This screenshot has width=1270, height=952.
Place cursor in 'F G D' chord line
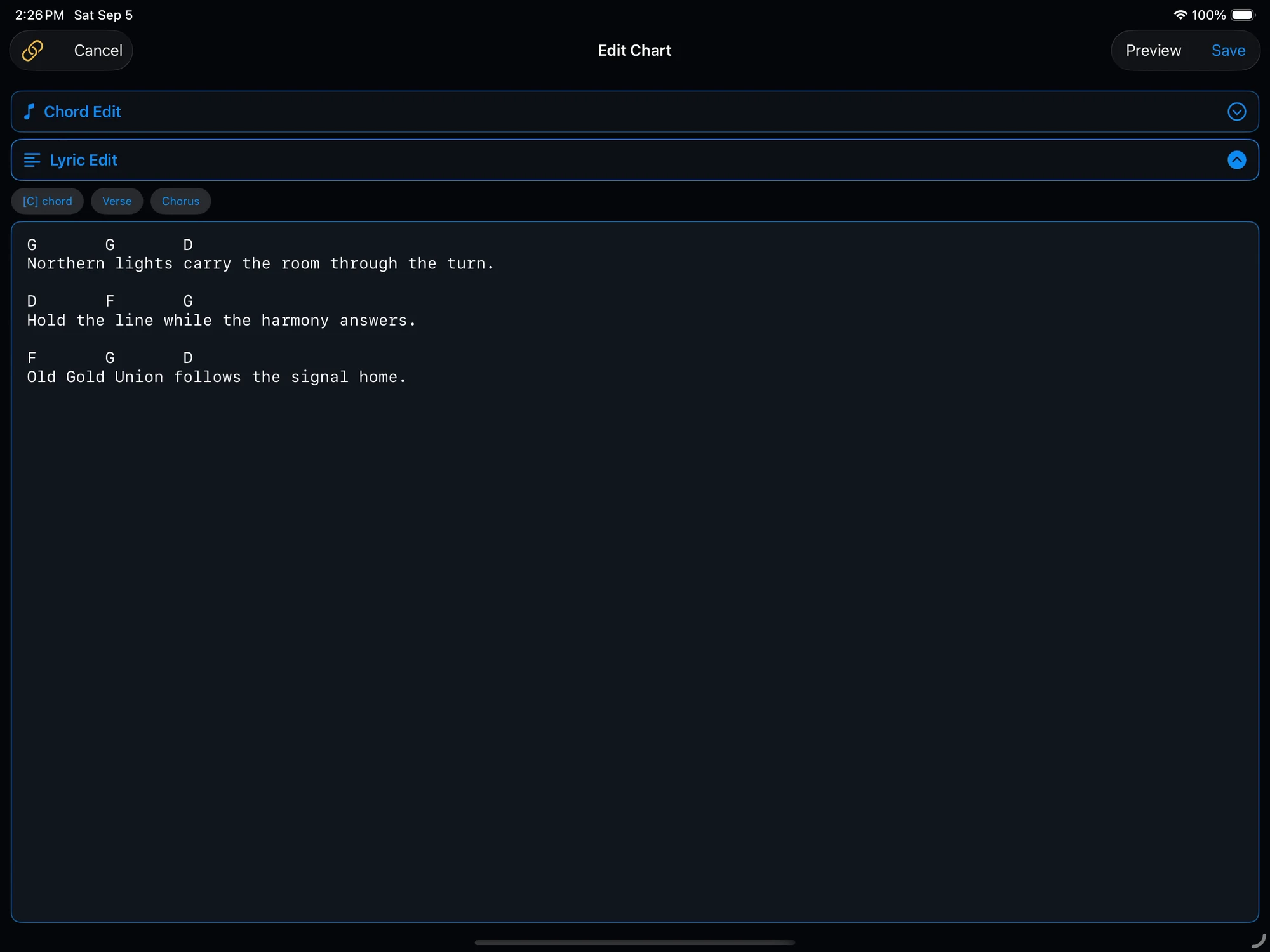[x=110, y=358]
